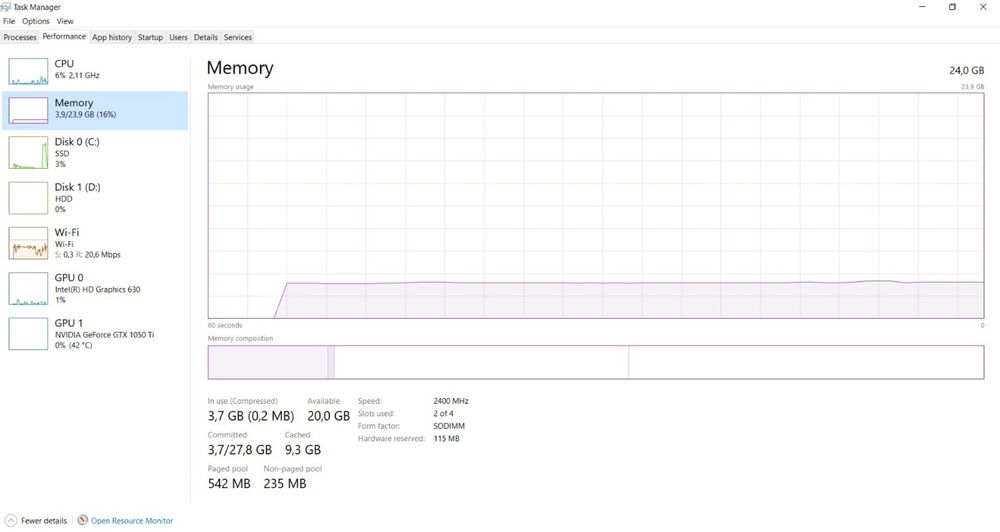The height and width of the screenshot is (532, 1000).
Task: Click the GPU 0 mini graph thumbnail
Action: [28, 288]
